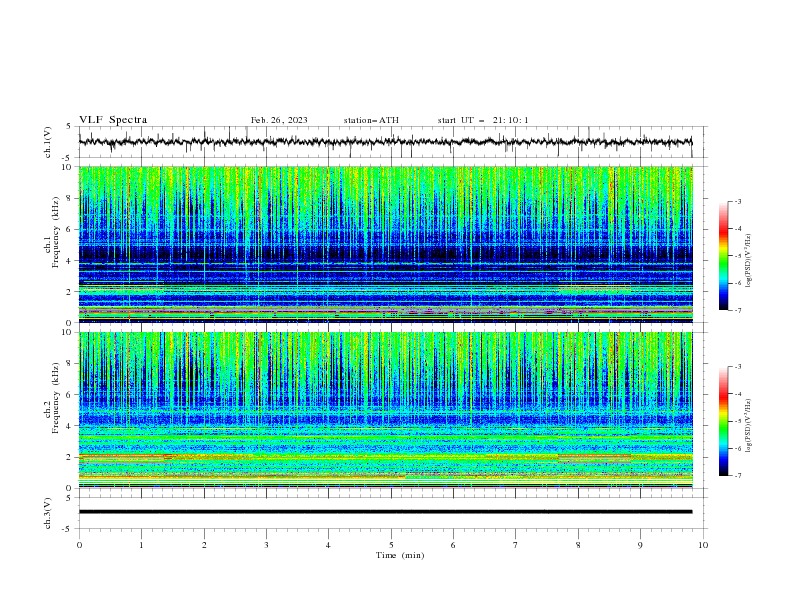Click the ch.3 flat black voltage trace
Viewport: 792px width, 612px height.
click(386, 512)
